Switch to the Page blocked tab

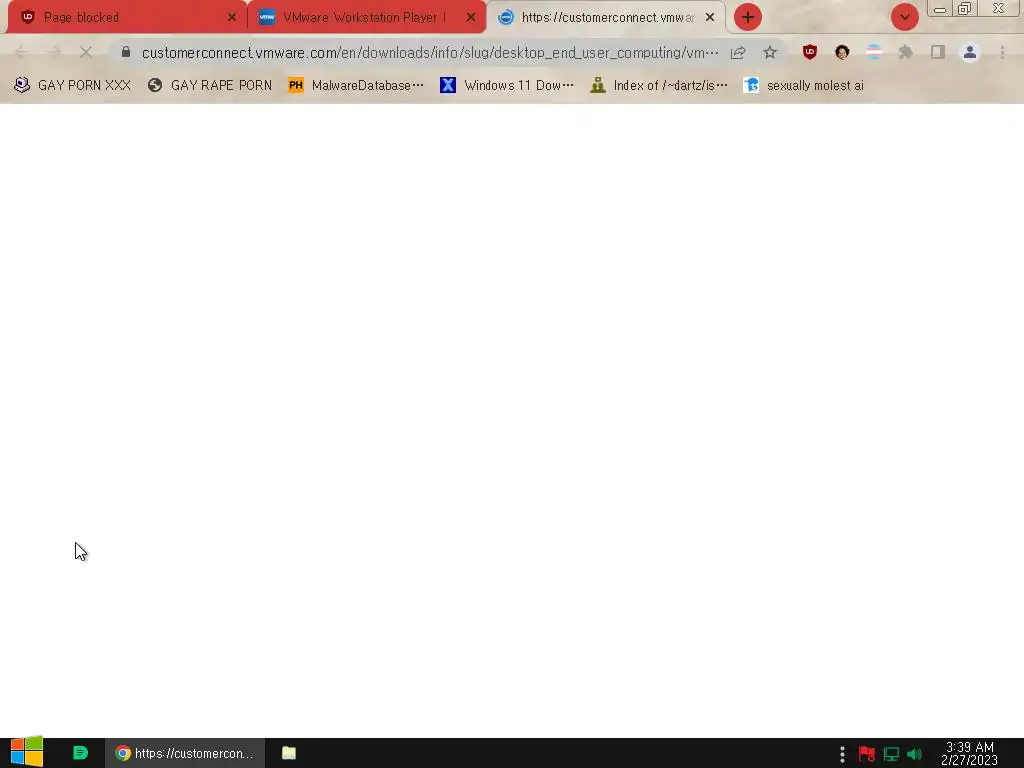[127, 17]
